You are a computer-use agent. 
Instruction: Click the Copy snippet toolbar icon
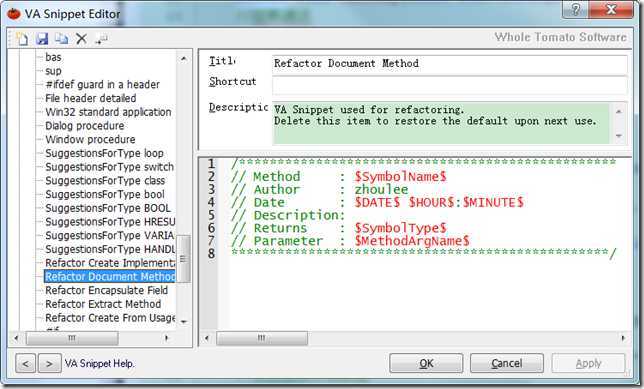[x=62, y=39]
